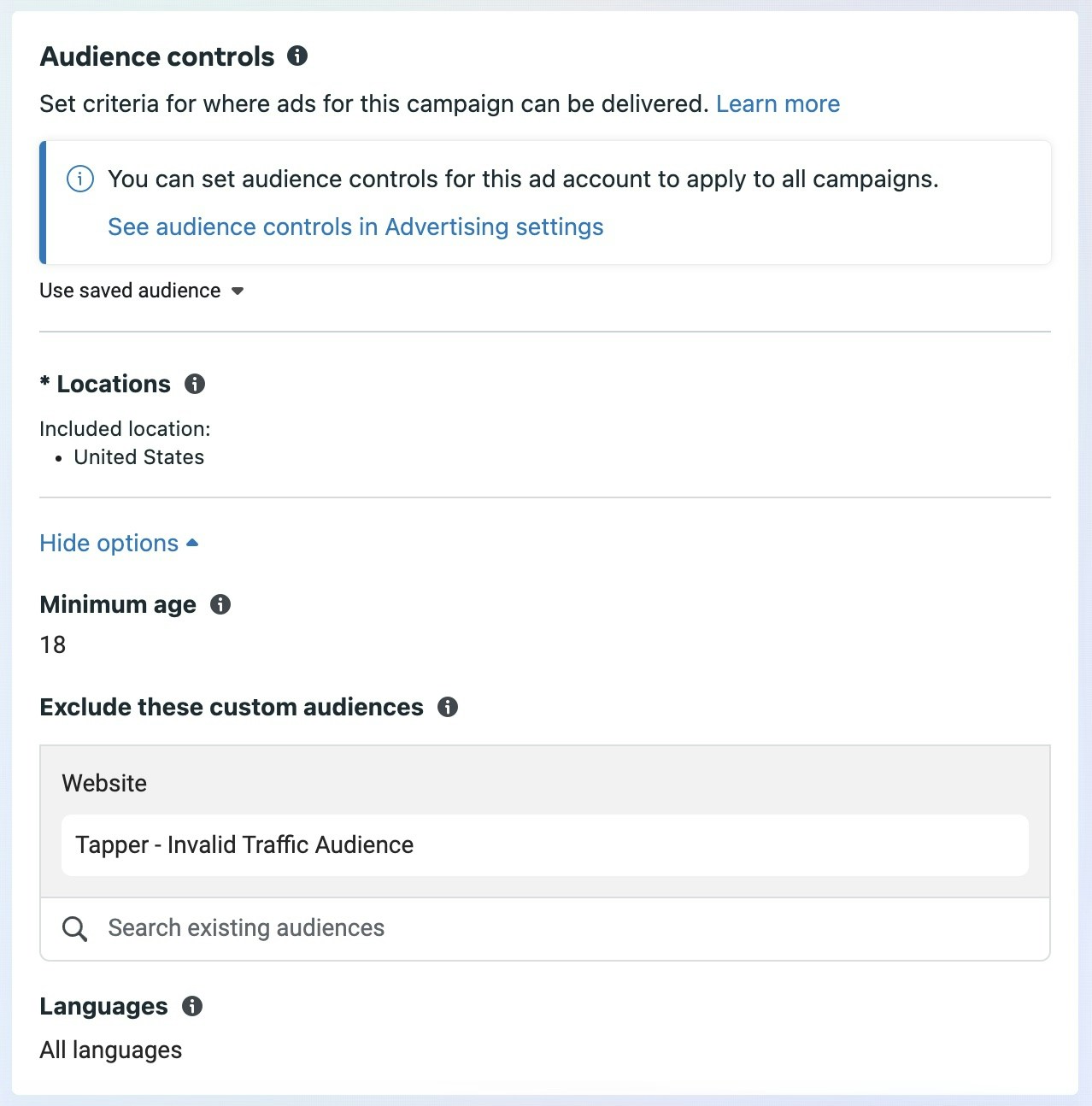Click the upward collapse arrow beside Hide options
This screenshot has height=1106, width=1092.
pyautogui.click(x=191, y=542)
